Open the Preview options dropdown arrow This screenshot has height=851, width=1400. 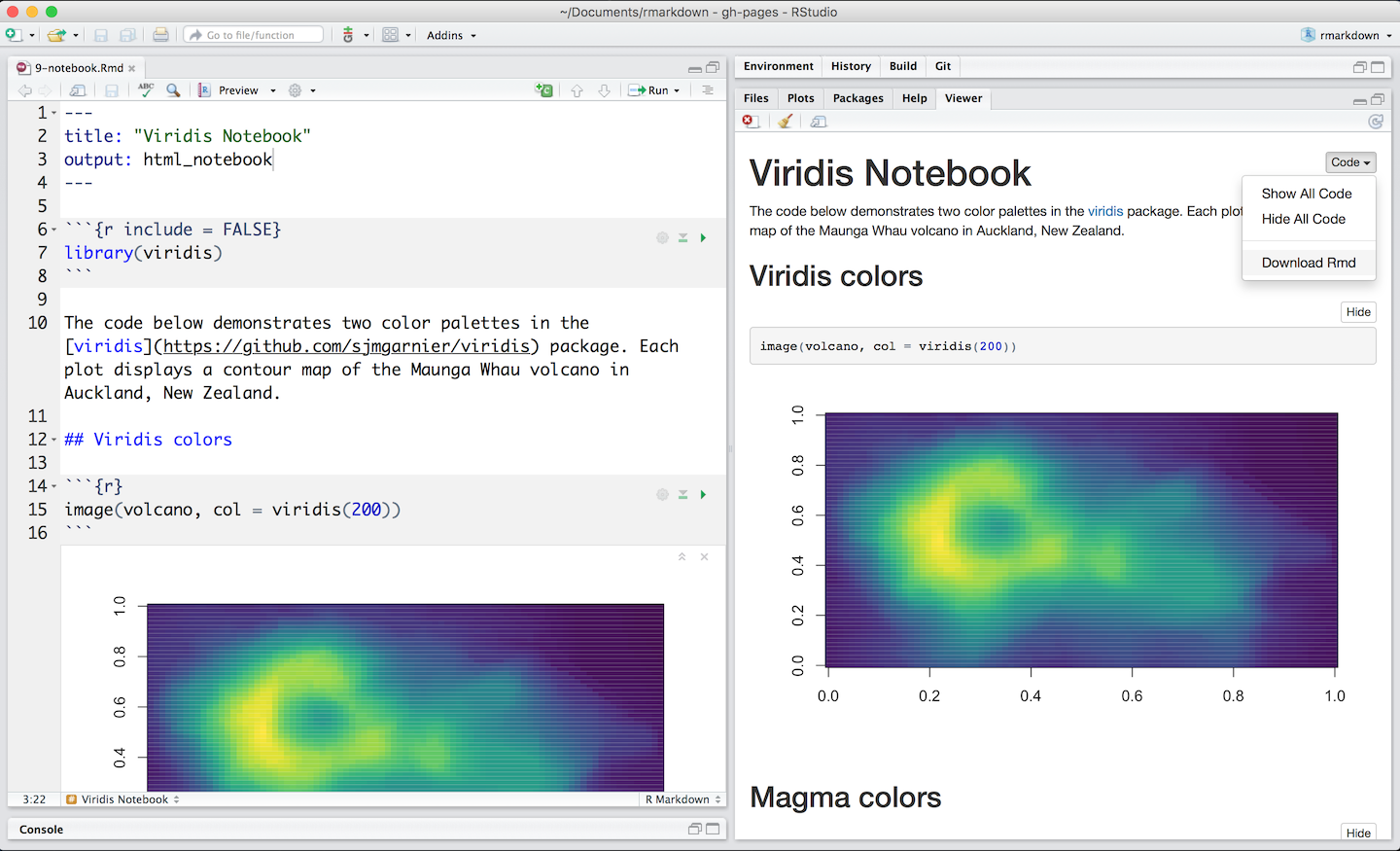pos(273,90)
